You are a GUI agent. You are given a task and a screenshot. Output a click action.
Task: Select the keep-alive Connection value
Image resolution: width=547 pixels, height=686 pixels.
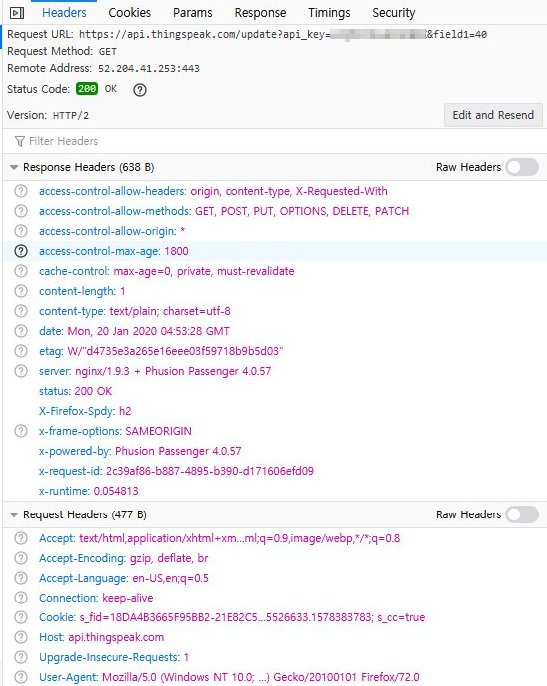[128, 598]
